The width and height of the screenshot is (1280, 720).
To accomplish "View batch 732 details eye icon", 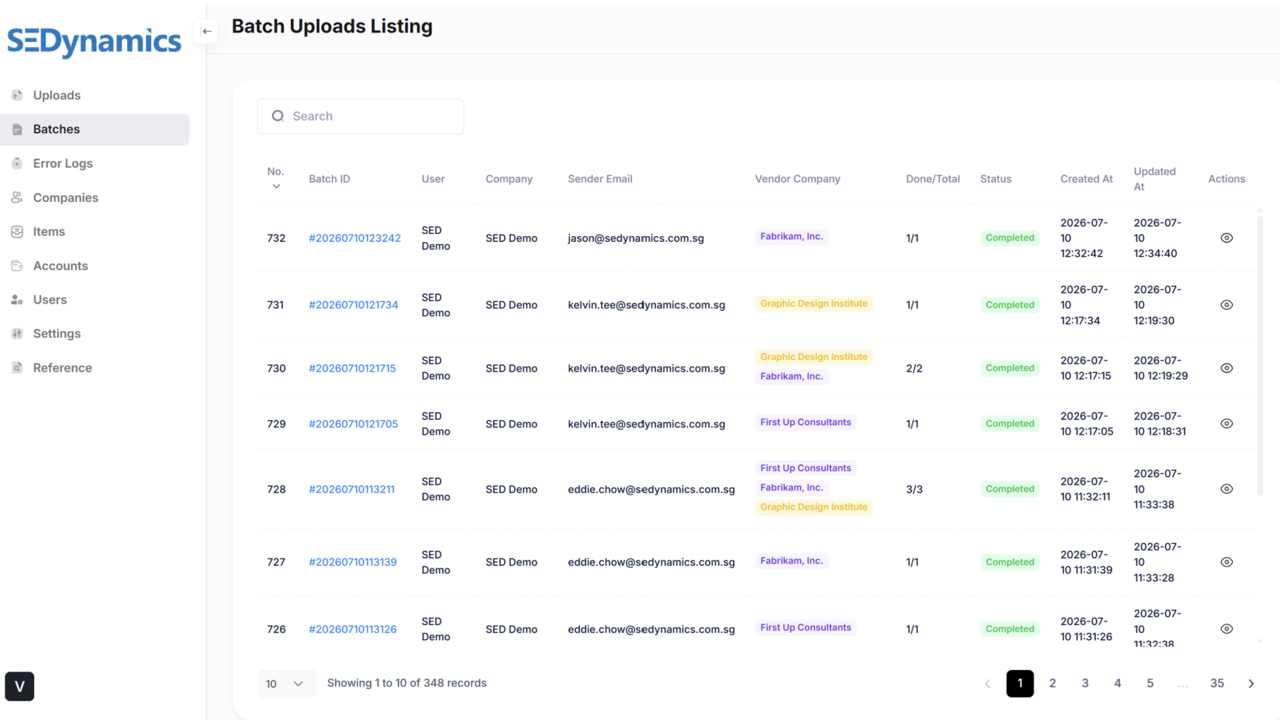I will pyautogui.click(x=1227, y=238).
